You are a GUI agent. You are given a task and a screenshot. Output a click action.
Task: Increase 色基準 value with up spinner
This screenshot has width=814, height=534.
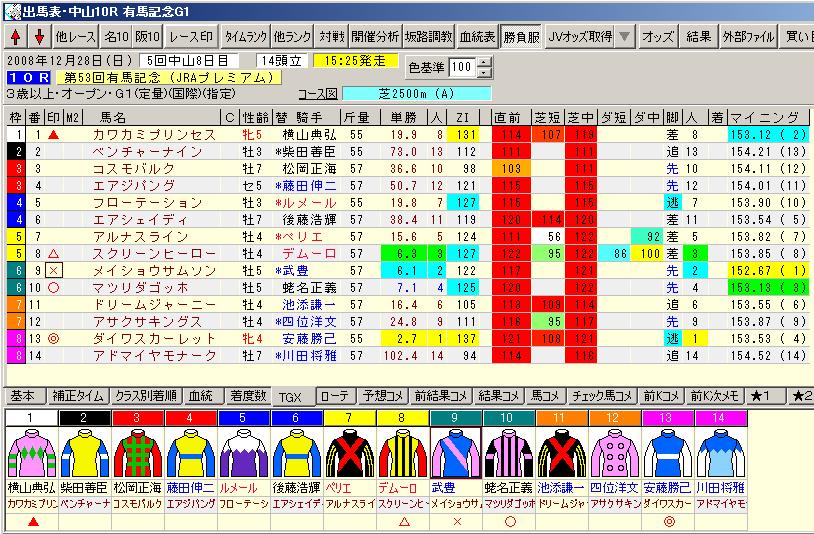486,63
